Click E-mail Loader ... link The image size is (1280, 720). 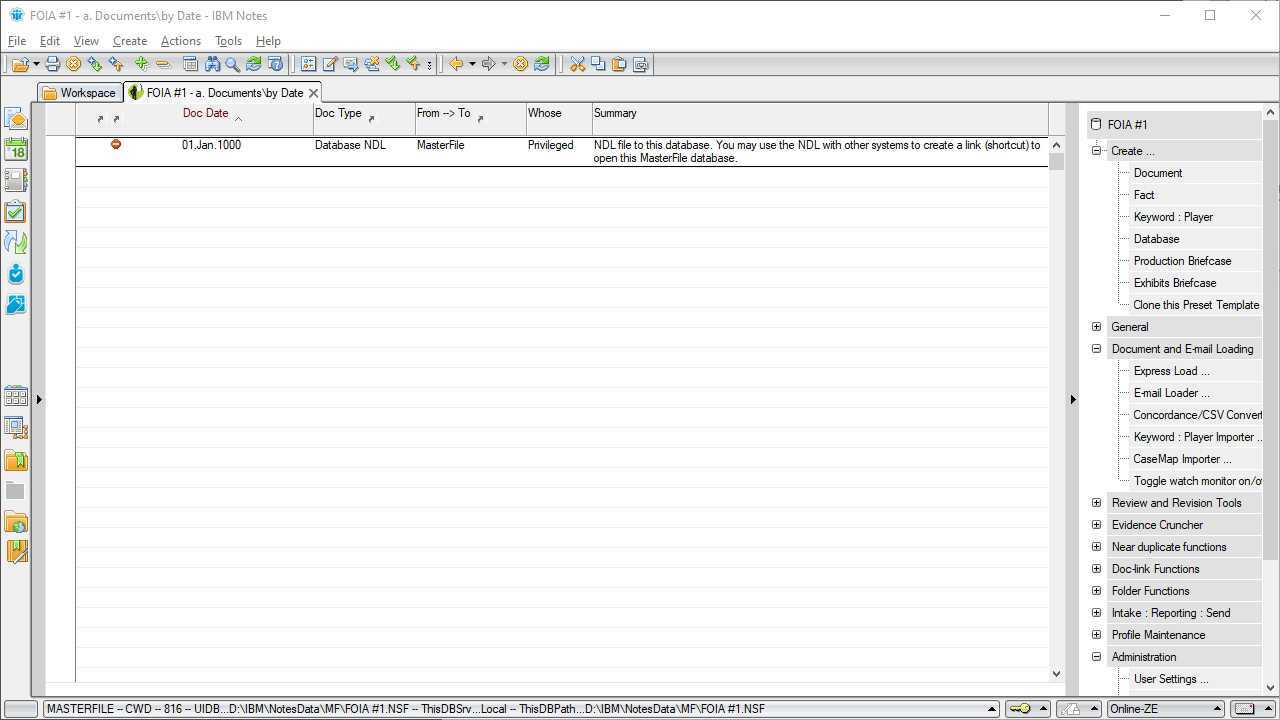click(1171, 393)
